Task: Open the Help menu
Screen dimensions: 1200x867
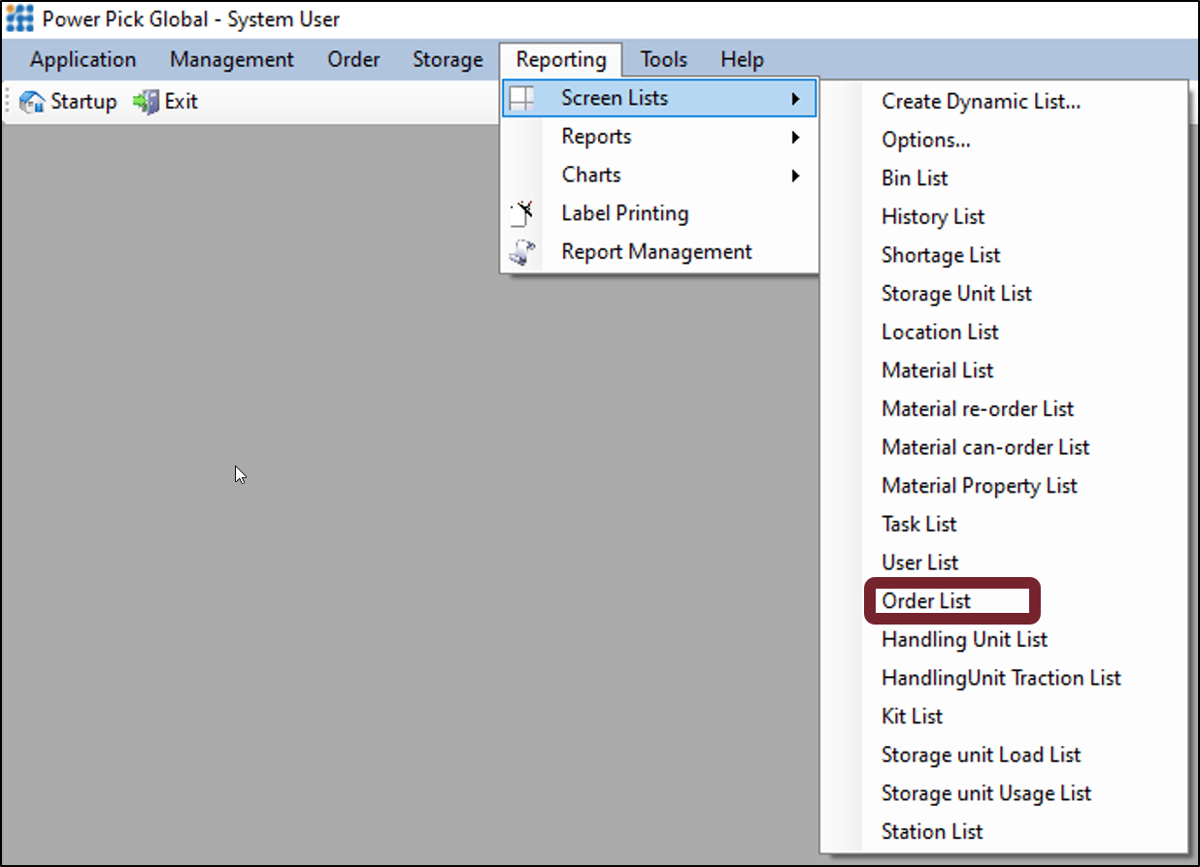Action: pyautogui.click(x=741, y=59)
